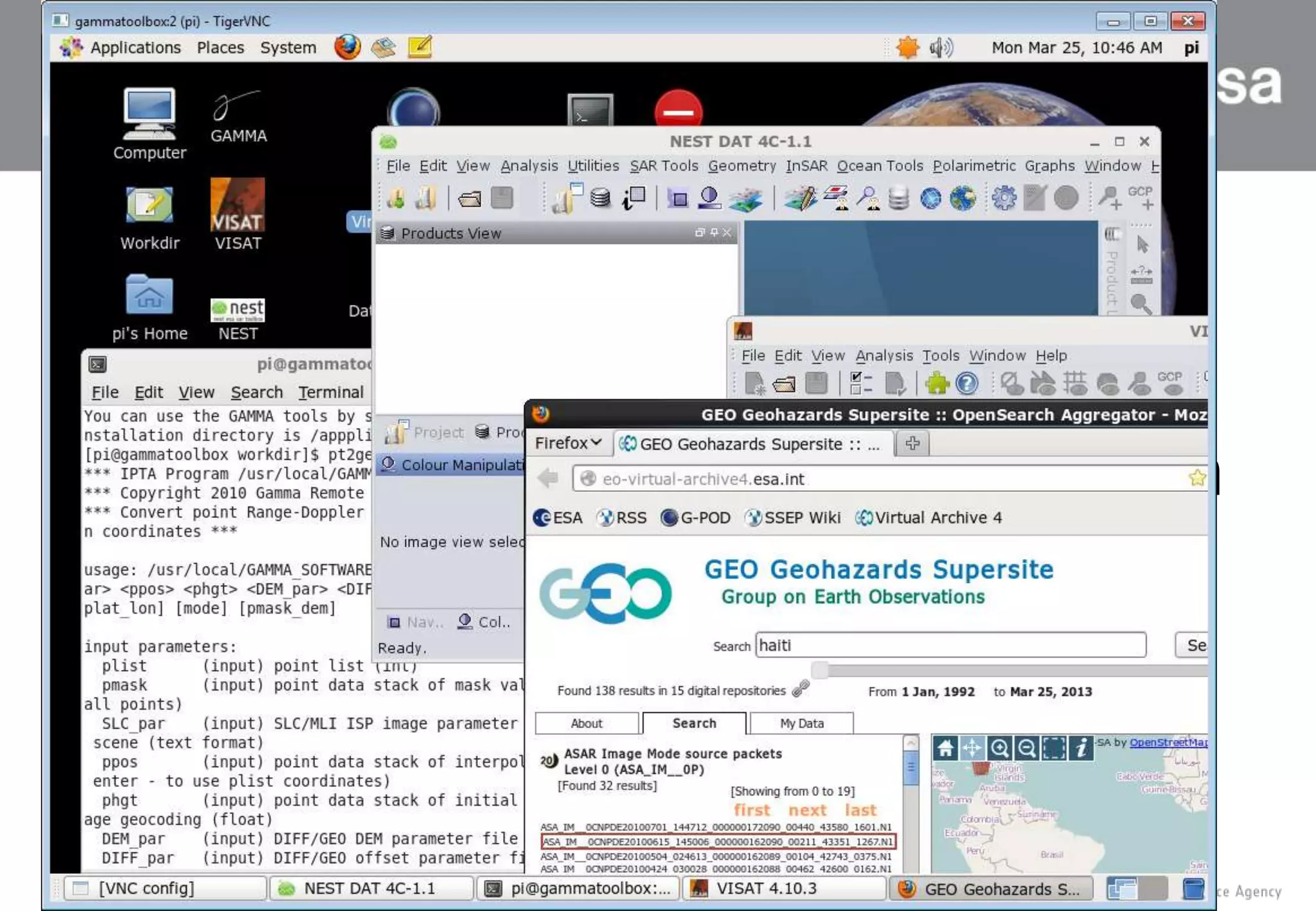Image resolution: width=1316 pixels, height=911 pixels.
Task: Click the World Map globe icon in NEST
Action: 963,198
